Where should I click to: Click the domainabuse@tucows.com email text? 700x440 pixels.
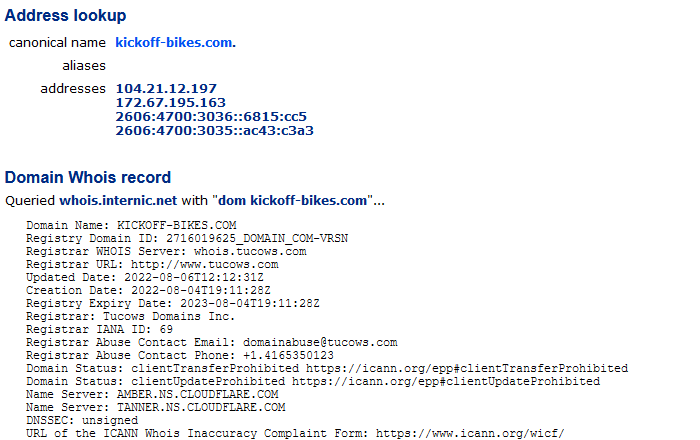[320, 342]
